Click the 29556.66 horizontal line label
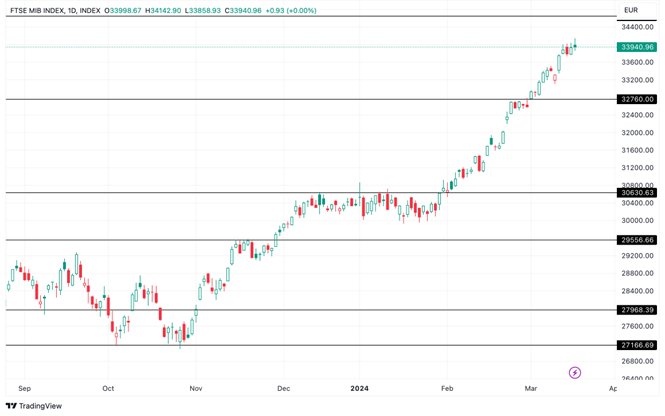 (x=637, y=240)
